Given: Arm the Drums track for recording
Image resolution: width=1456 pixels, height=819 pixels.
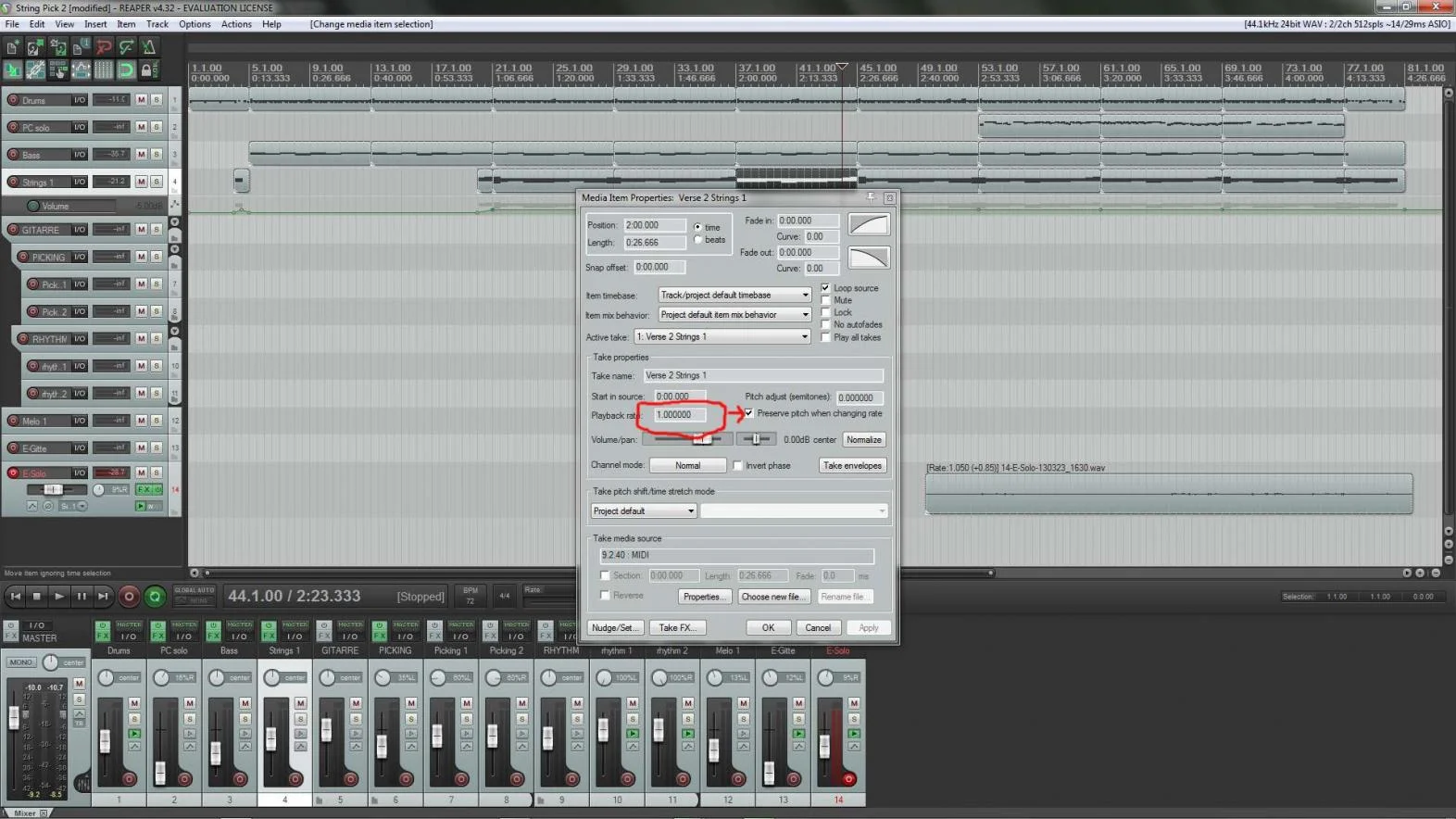Looking at the screenshot, I should click(13, 100).
